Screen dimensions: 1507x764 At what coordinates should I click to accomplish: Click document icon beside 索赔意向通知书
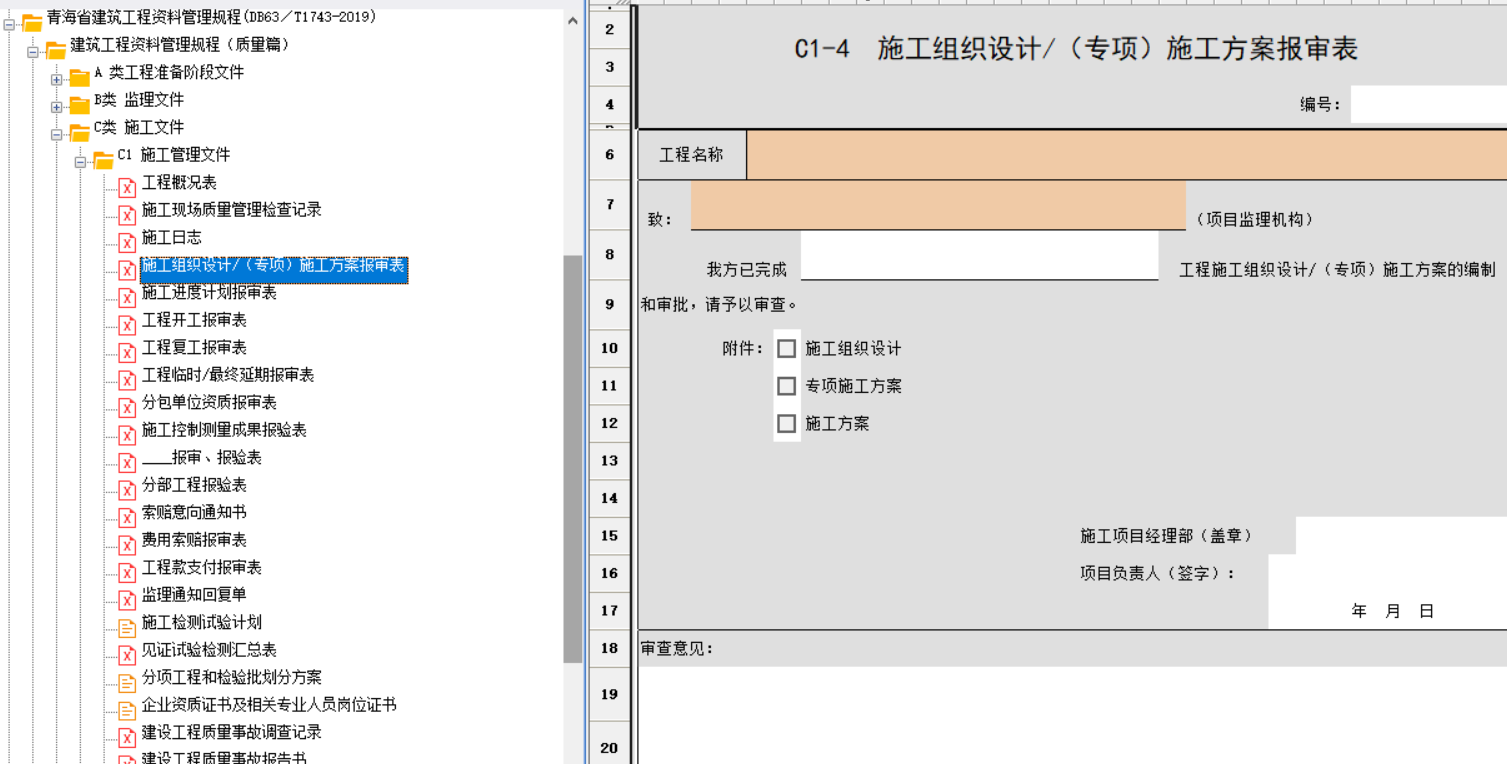pos(127,516)
